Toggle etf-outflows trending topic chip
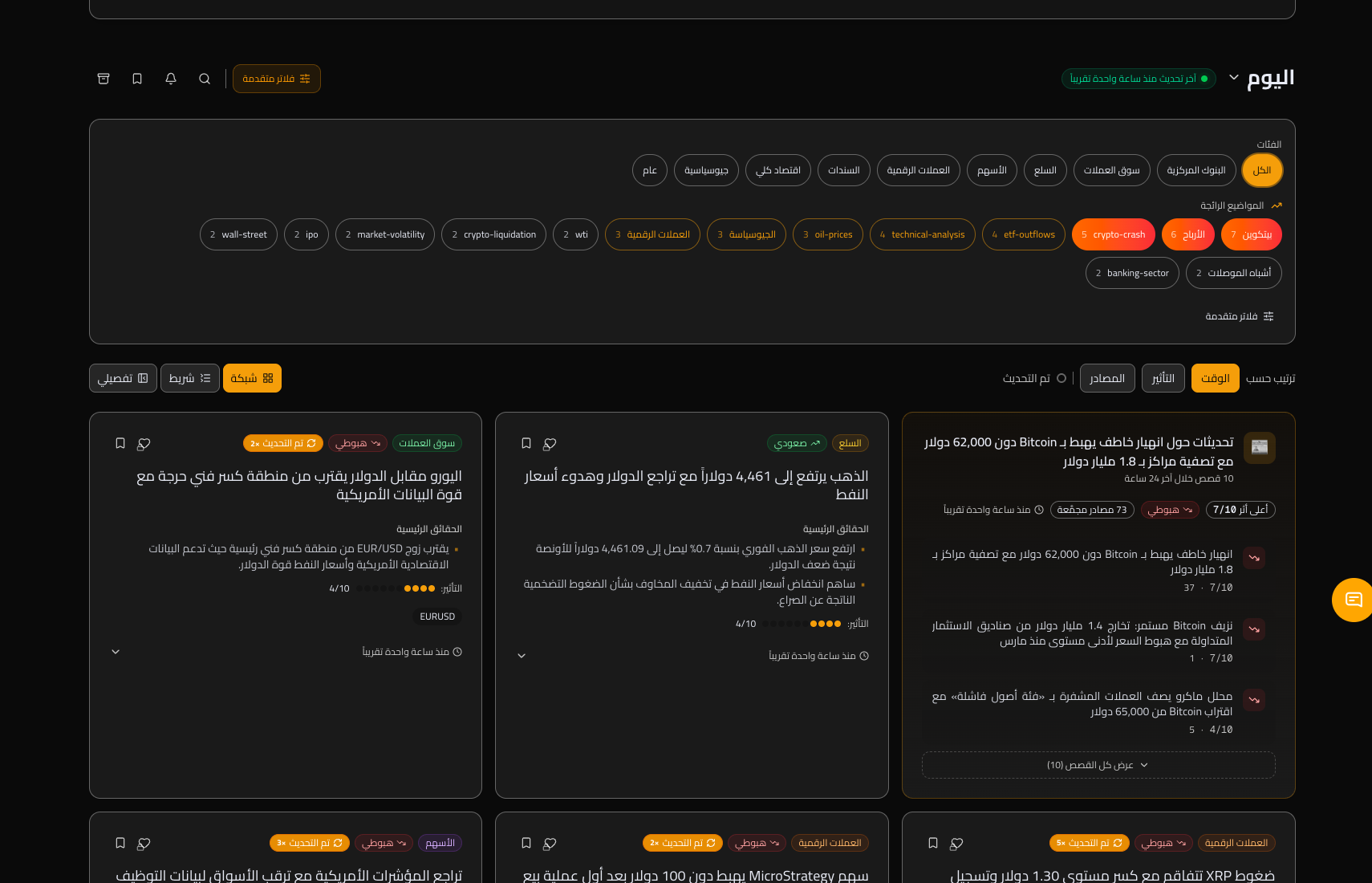Viewport: 1372px width, 883px height. click(1024, 234)
